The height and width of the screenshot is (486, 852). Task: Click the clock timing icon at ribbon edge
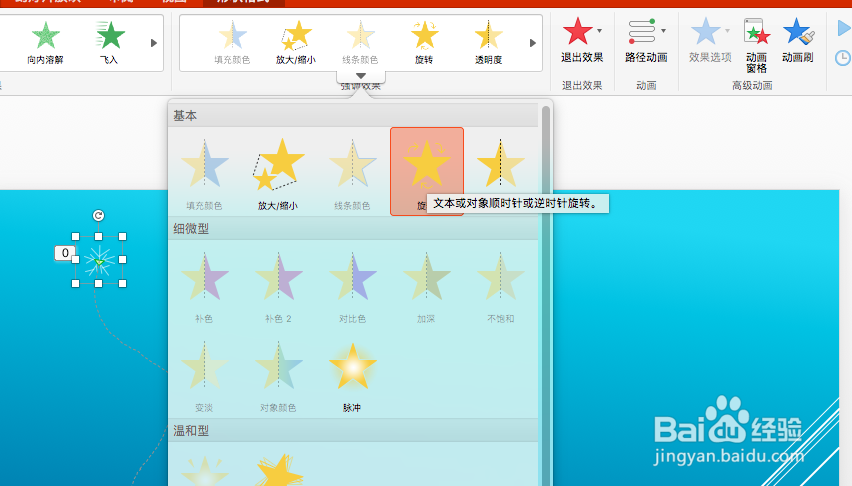[843, 58]
